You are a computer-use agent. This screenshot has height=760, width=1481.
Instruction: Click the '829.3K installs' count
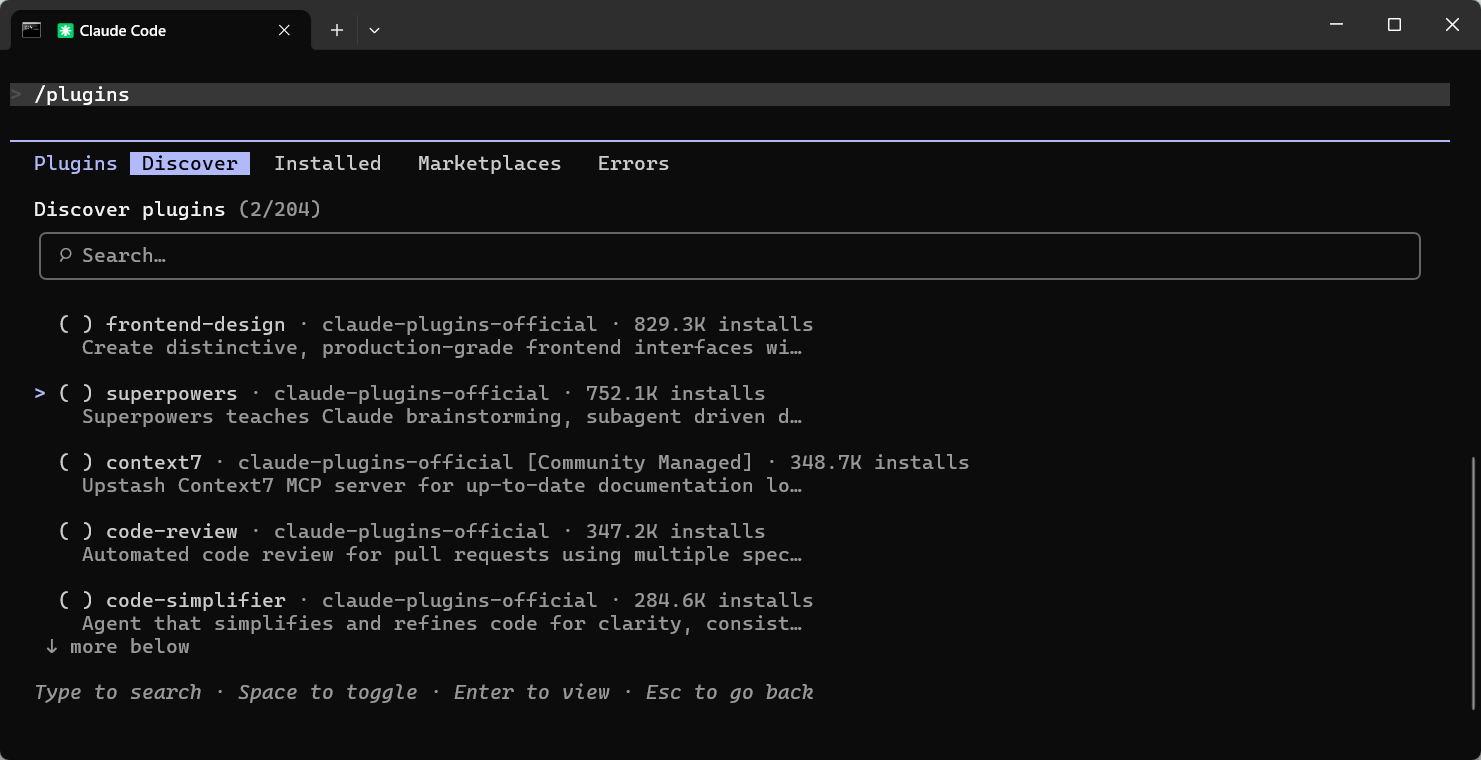(724, 324)
